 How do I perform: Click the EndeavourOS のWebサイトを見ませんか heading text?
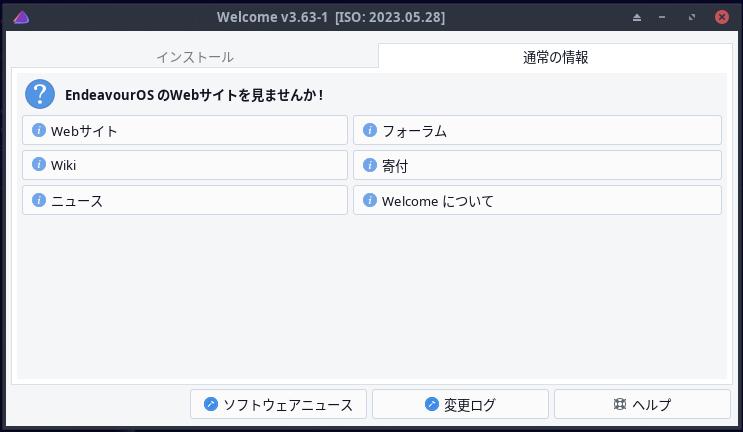pos(194,95)
